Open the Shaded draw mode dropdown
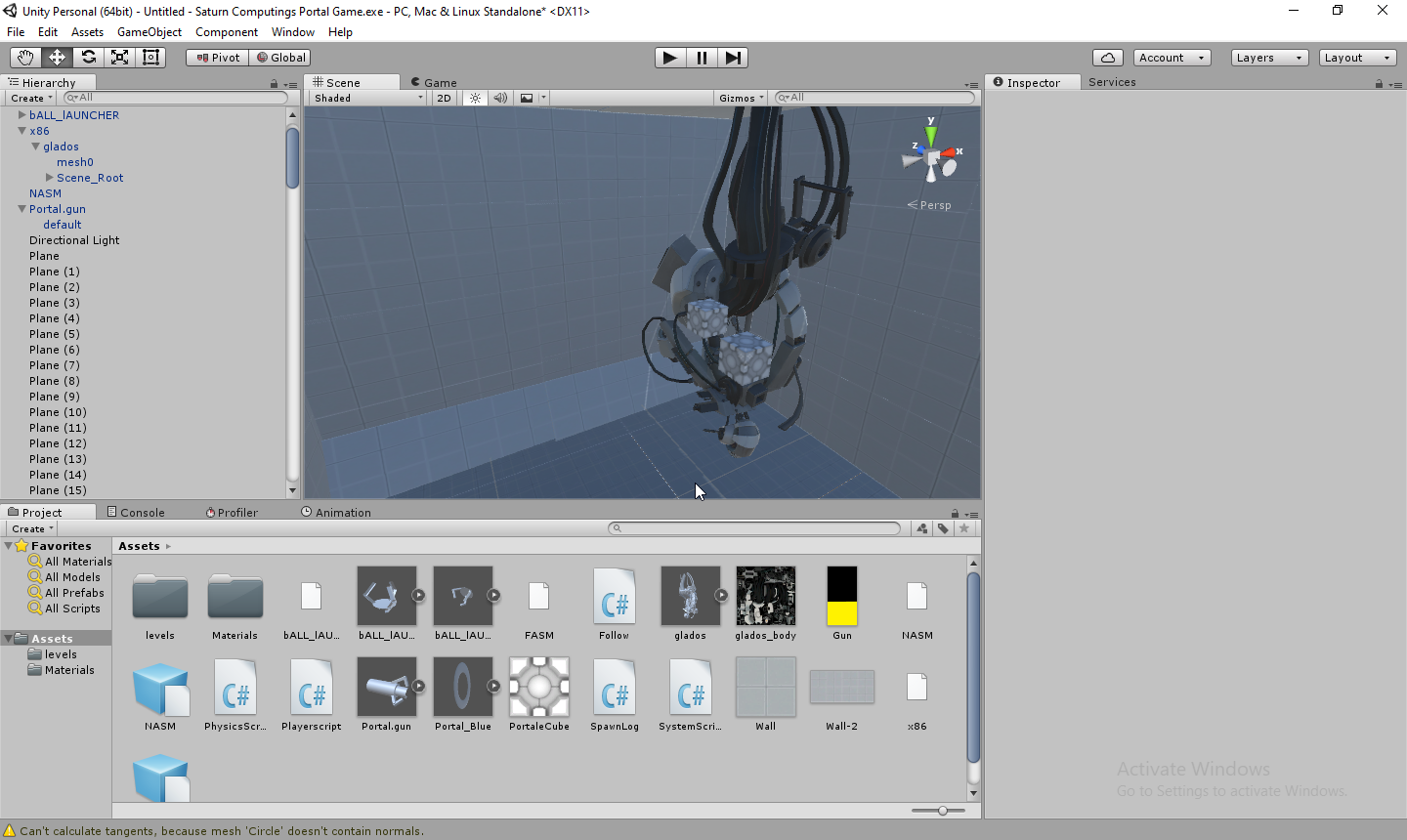Viewport: 1407px width, 840px height. pyautogui.click(x=368, y=98)
